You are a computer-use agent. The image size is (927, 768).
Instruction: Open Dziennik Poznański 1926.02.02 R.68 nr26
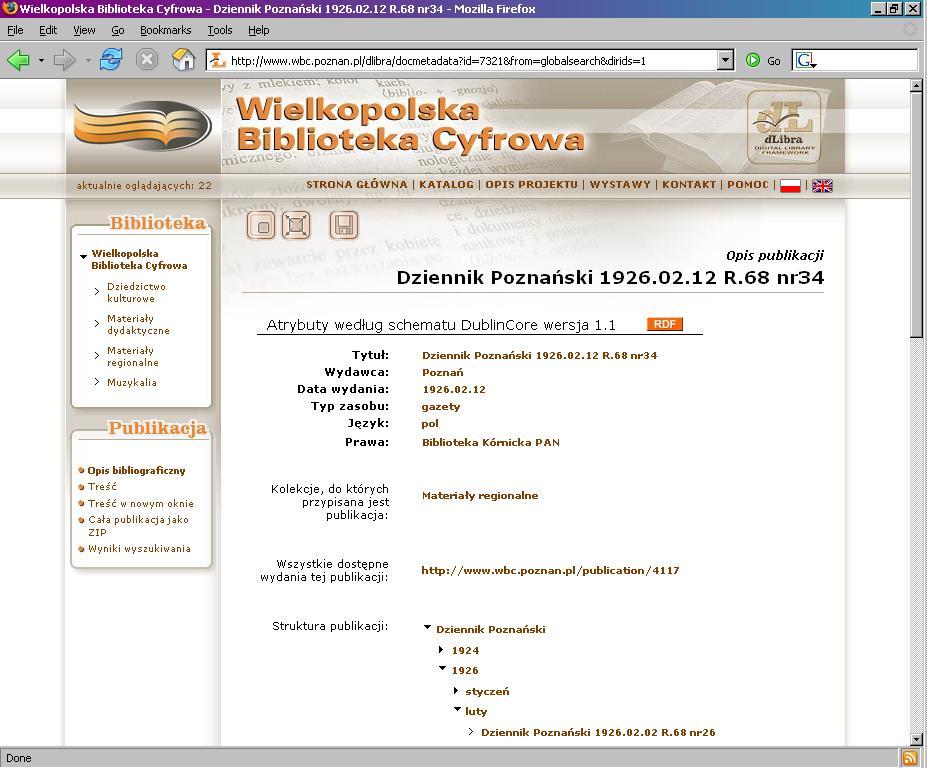[598, 732]
